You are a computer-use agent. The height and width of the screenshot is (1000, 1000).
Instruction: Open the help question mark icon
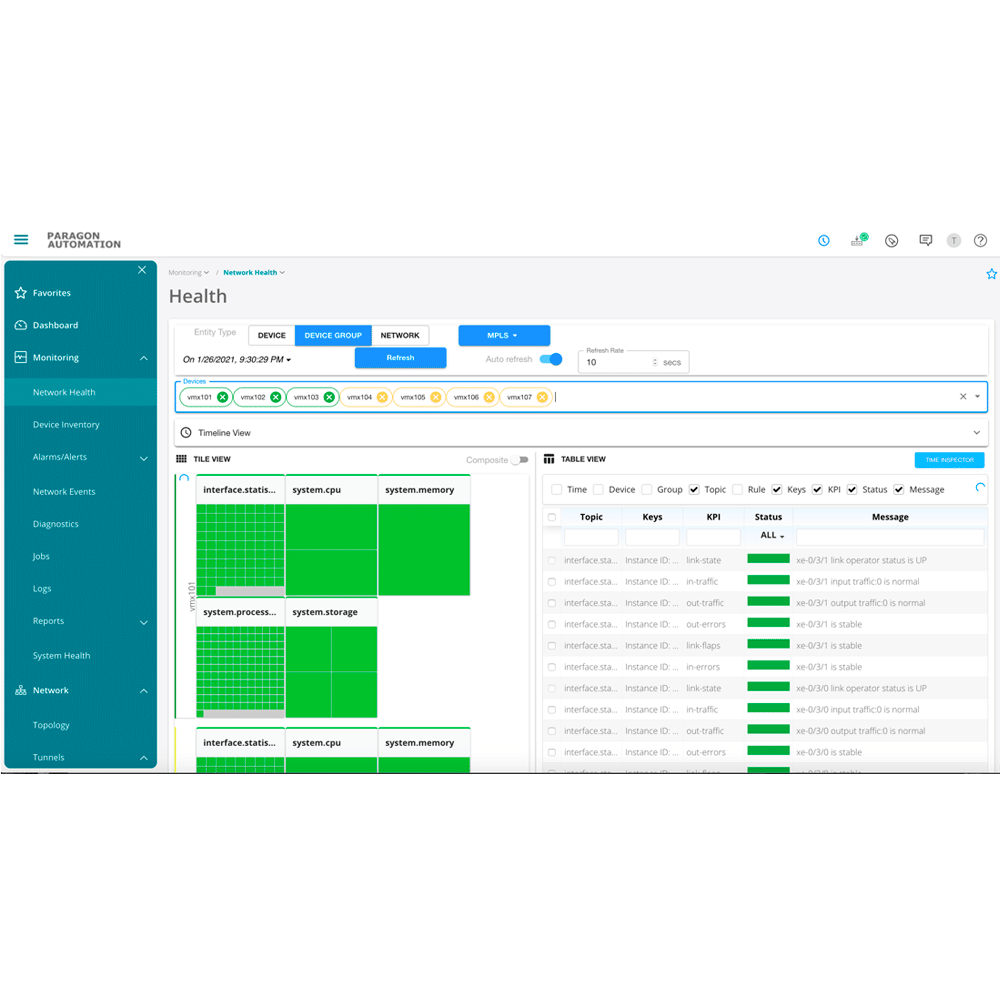point(980,240)
